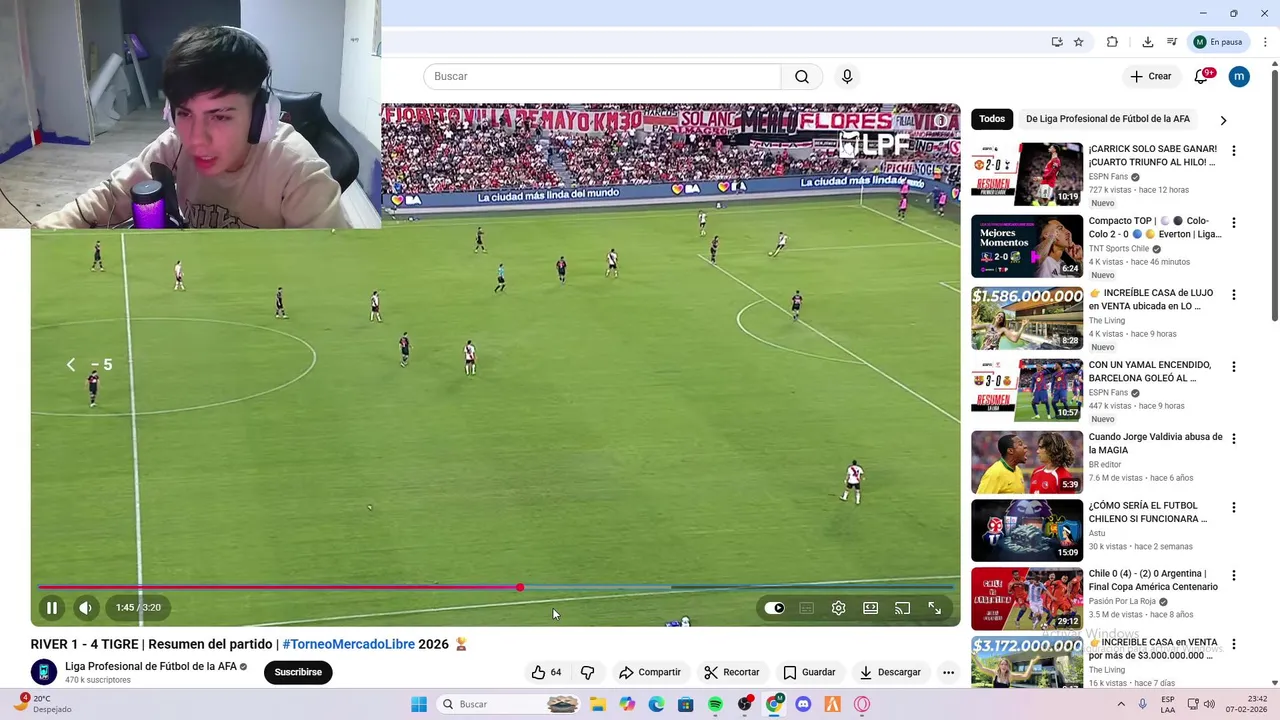The image size is (1280, 720).
Task: Pause the video playback
Action: point(51,607)
